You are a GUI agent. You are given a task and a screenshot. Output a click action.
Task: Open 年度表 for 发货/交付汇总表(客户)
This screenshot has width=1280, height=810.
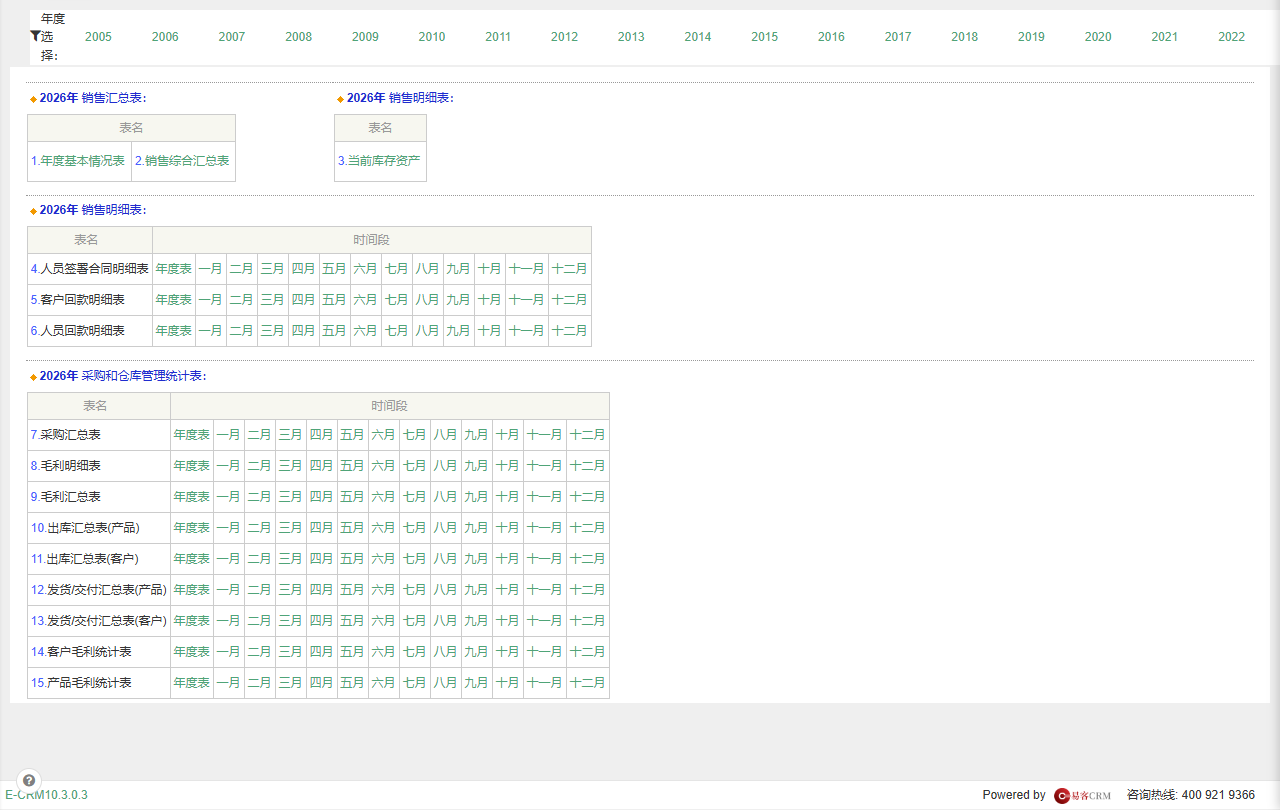(192, 621)
